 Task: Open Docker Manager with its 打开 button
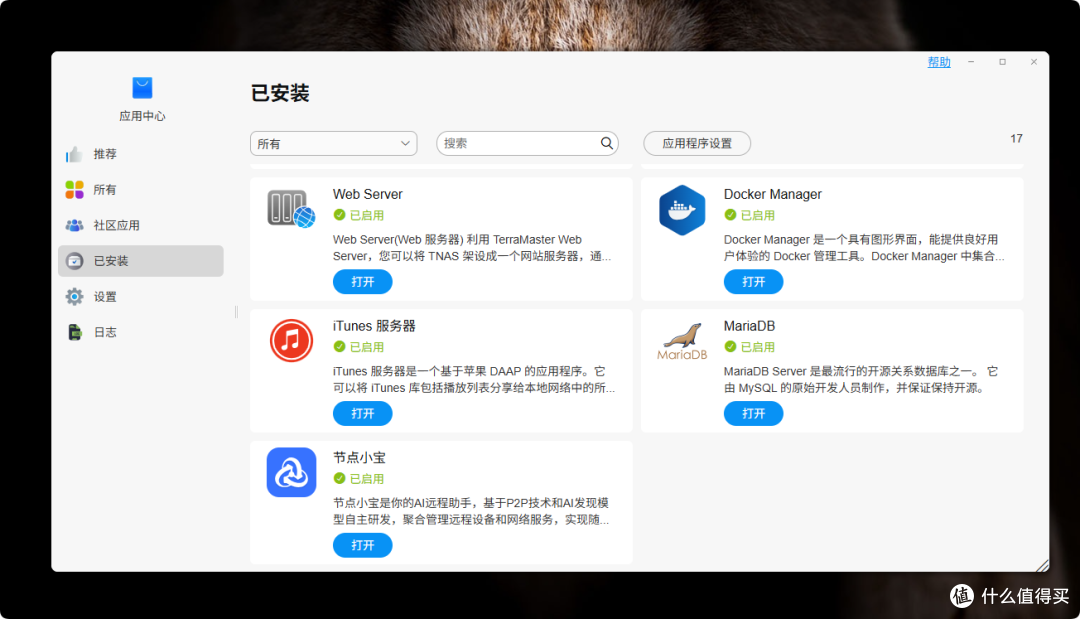click(754, 282)
